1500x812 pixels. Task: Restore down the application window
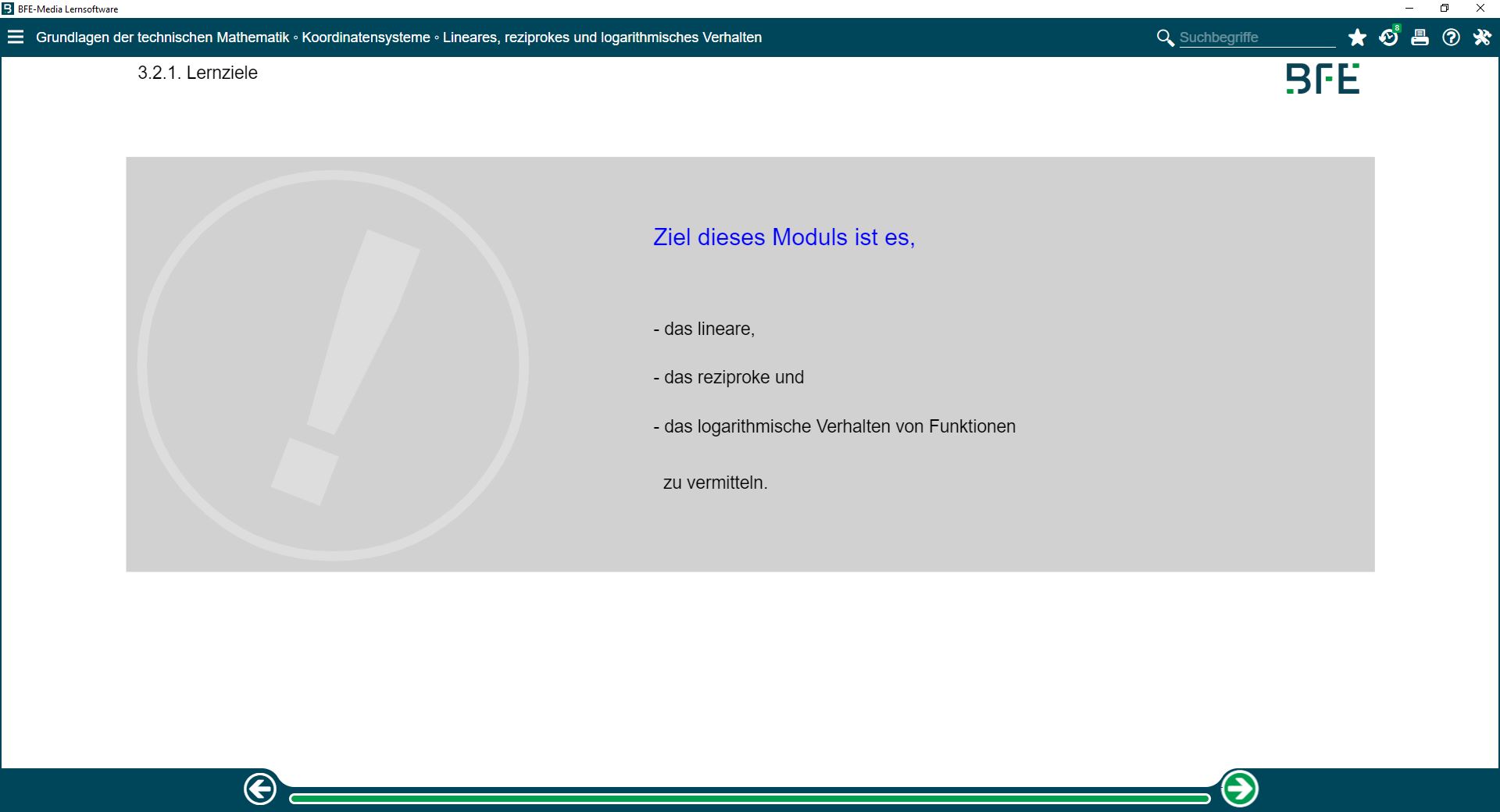(1445, 9)
